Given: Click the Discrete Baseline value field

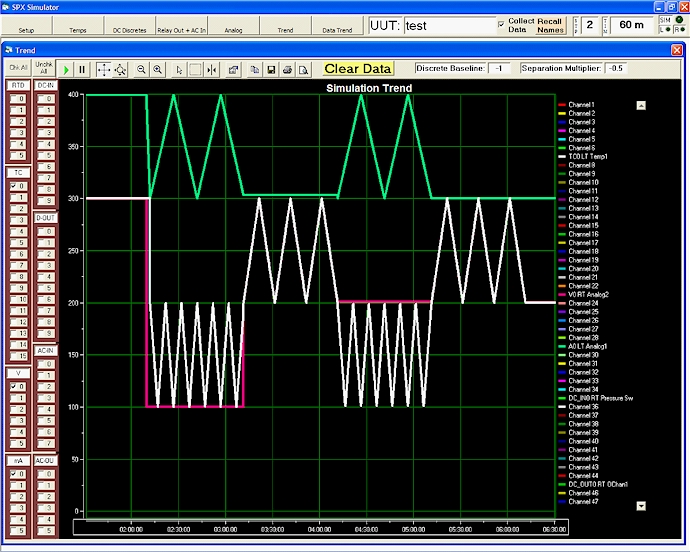Looking at the screenshot, I should pyautogui.click(x=499, y=68).
